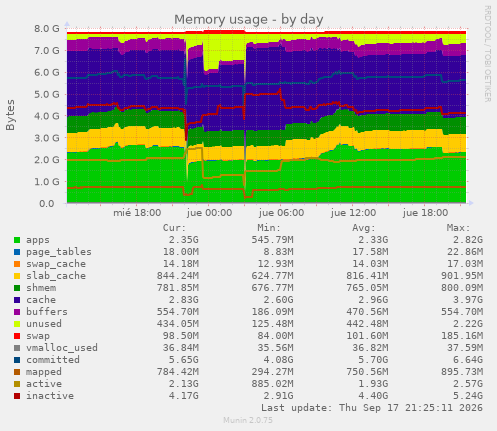Click the 'Bytes' vertical axis label
Viewport: 497px width, 431px height.
[x=10, y=115]
